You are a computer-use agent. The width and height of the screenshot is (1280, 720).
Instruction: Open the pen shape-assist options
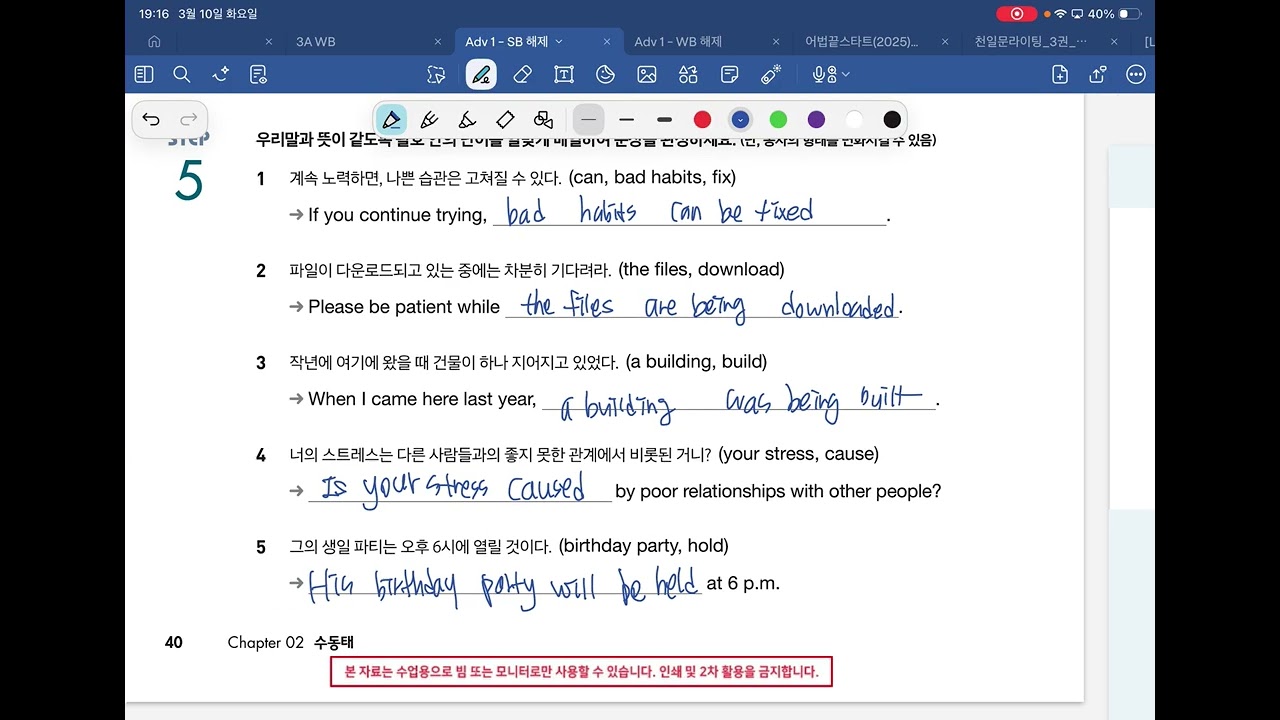point(543,120)
